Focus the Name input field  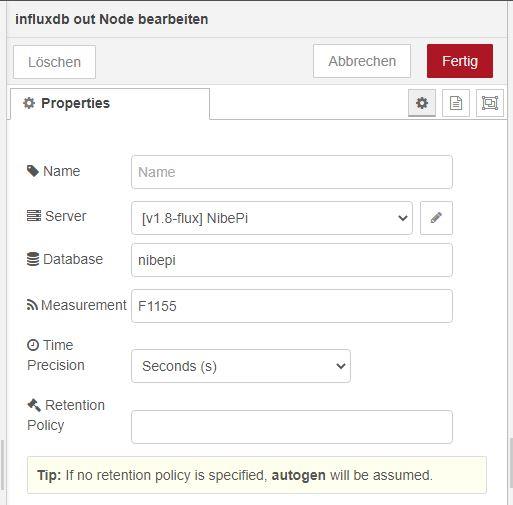(292, 172)
